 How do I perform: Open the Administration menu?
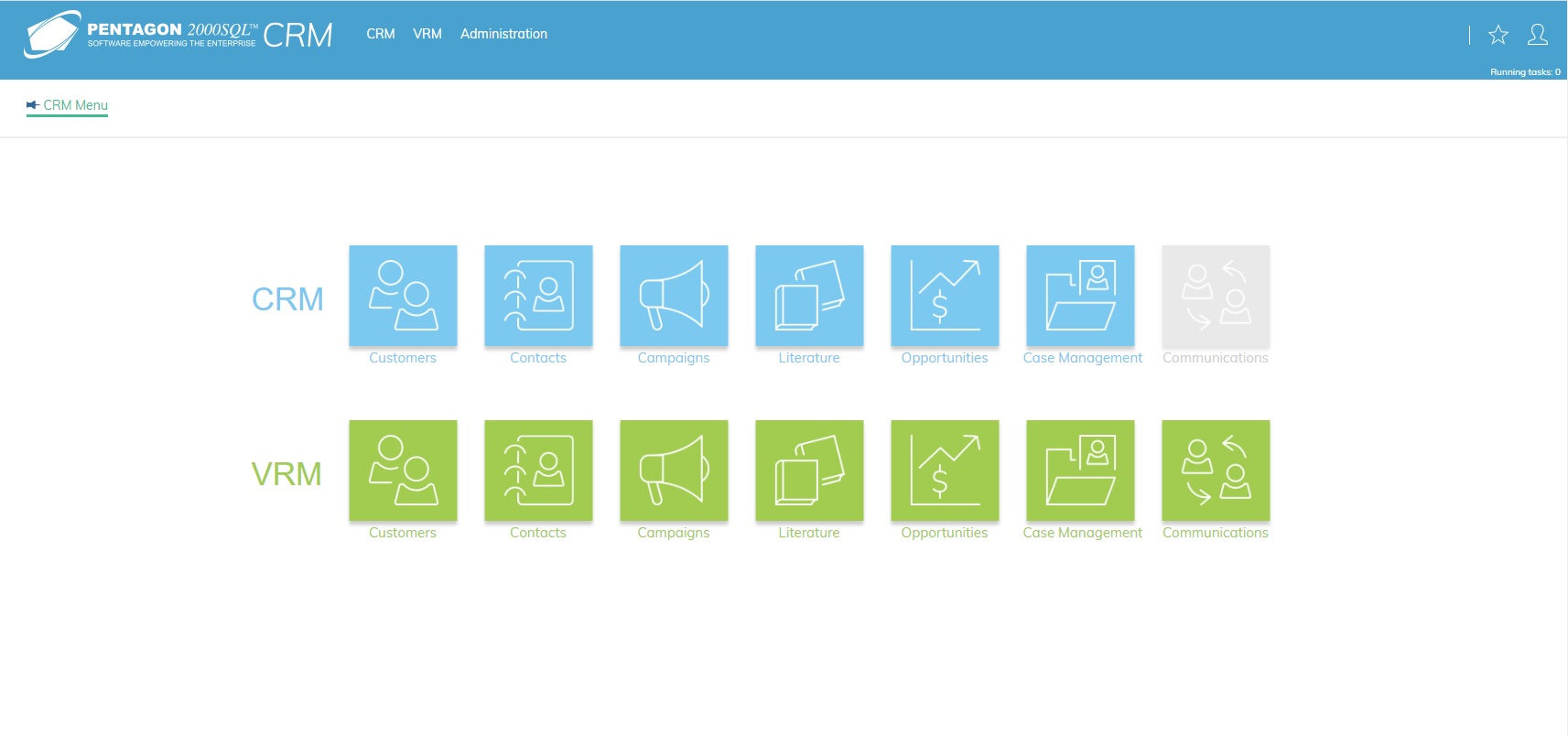(503, 34)
